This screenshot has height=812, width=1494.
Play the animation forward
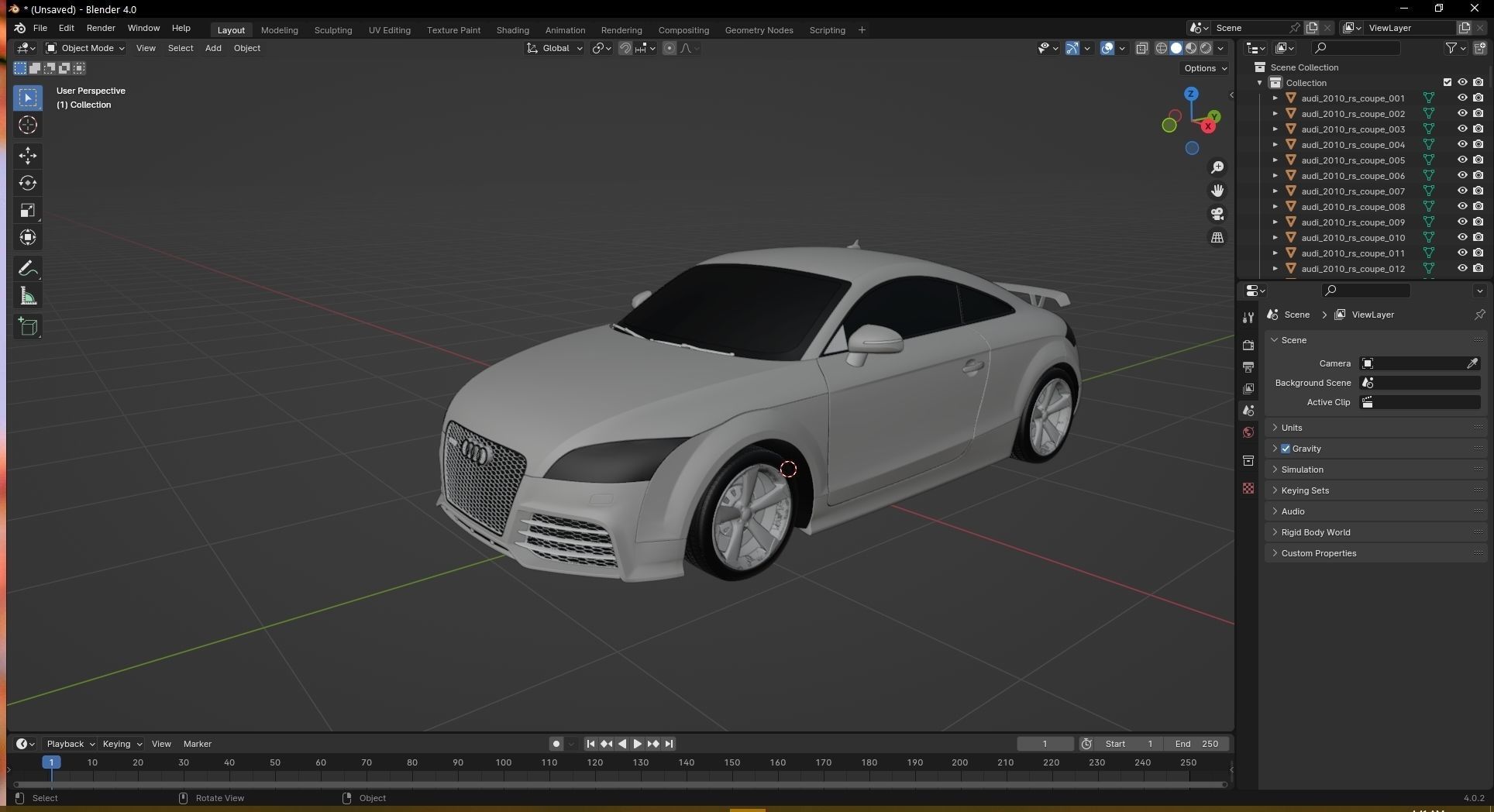point(637,744)
